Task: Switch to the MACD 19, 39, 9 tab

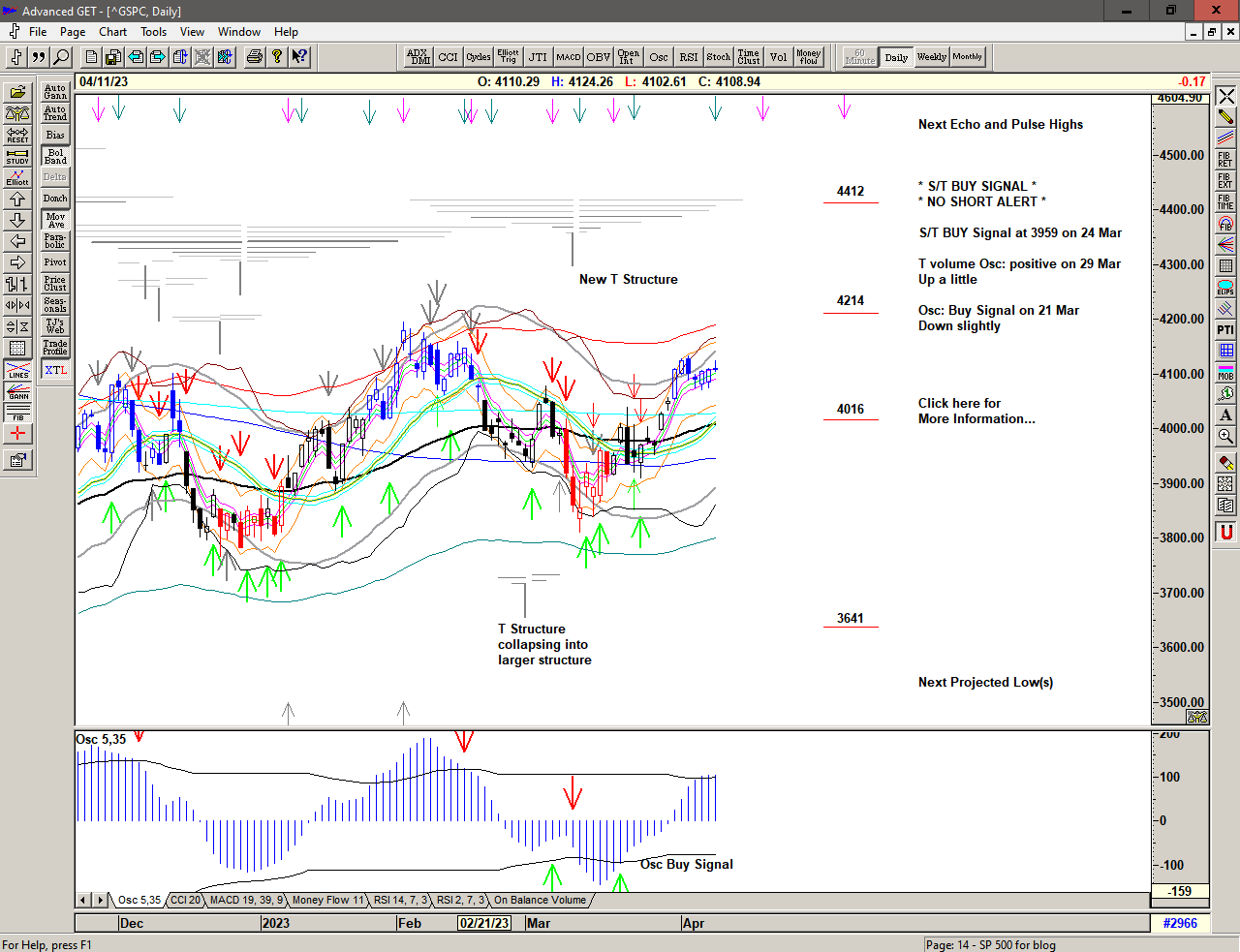Action: pyautogui.click(x=246, y=901)
